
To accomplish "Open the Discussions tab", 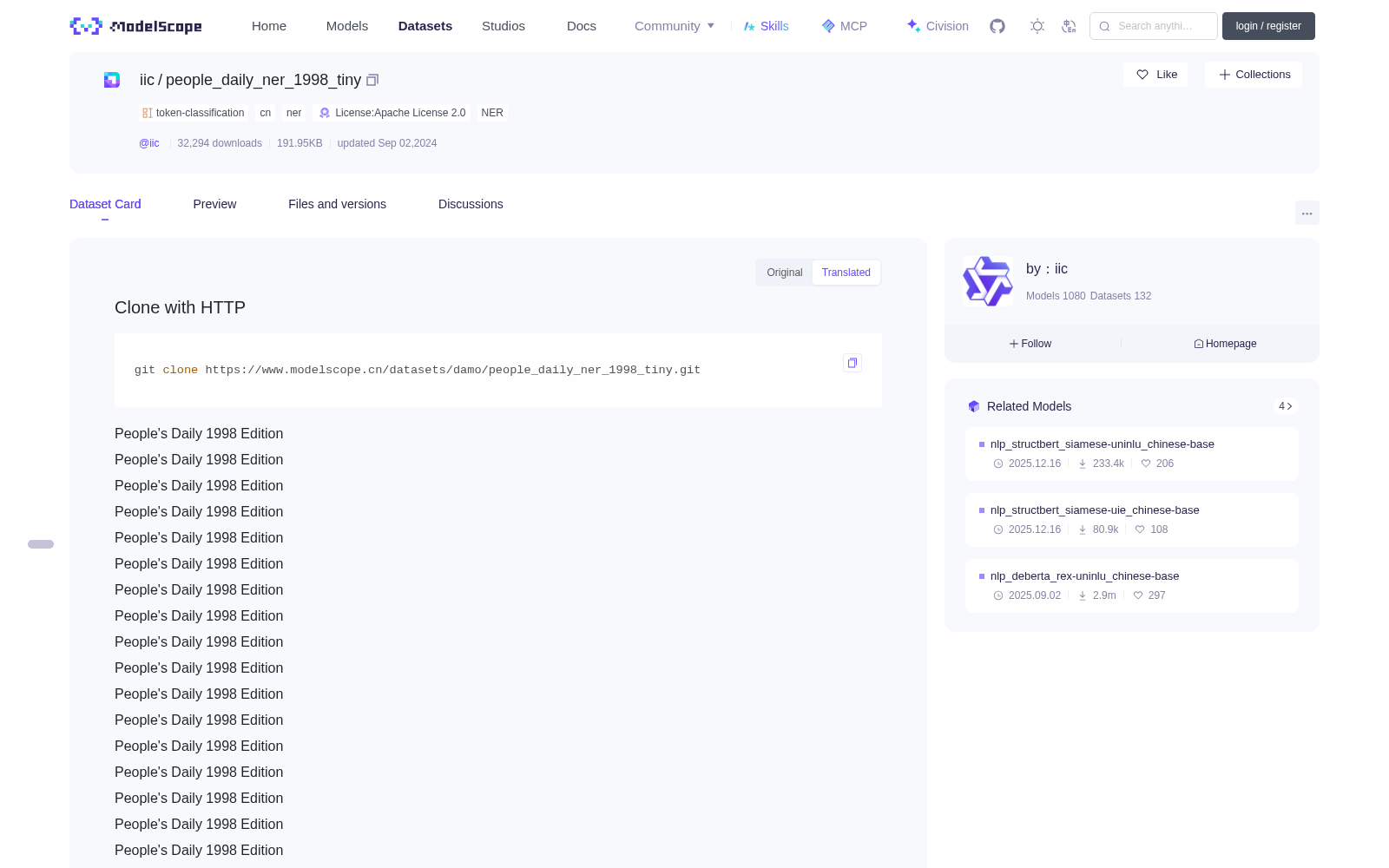I will click(471, 204).
